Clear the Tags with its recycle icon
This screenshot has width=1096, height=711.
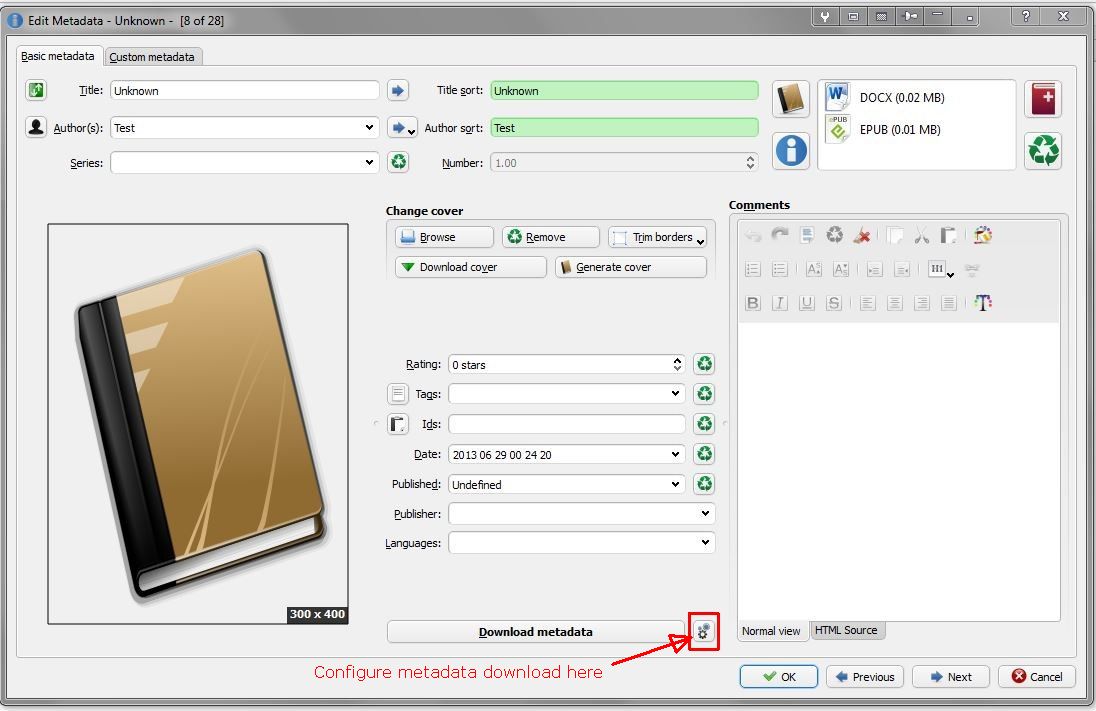click(705, 394)
